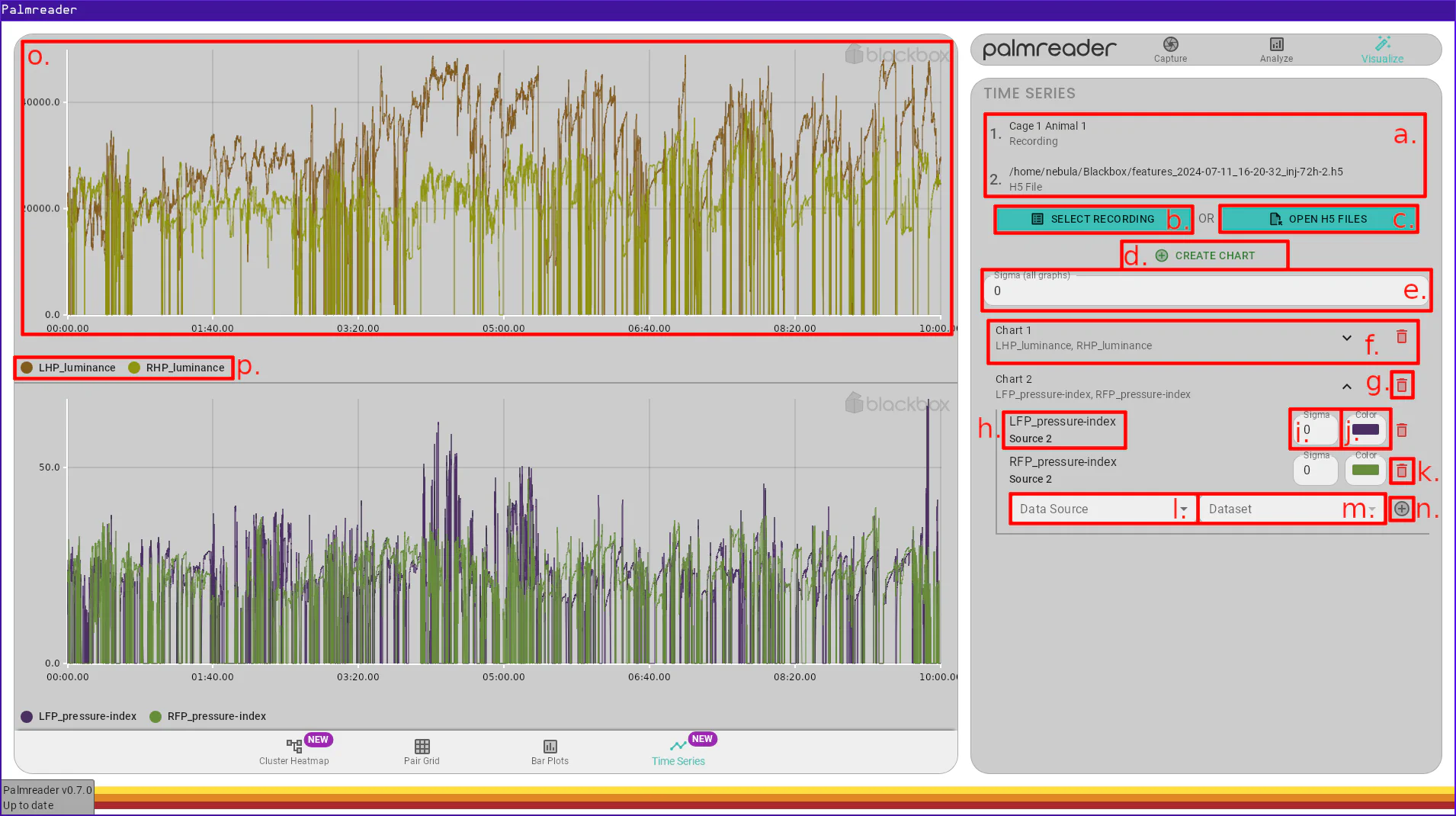Click the plus icon to add a dataset
The height and width of the screenshot is (816, 1456).
point(1401,509)
